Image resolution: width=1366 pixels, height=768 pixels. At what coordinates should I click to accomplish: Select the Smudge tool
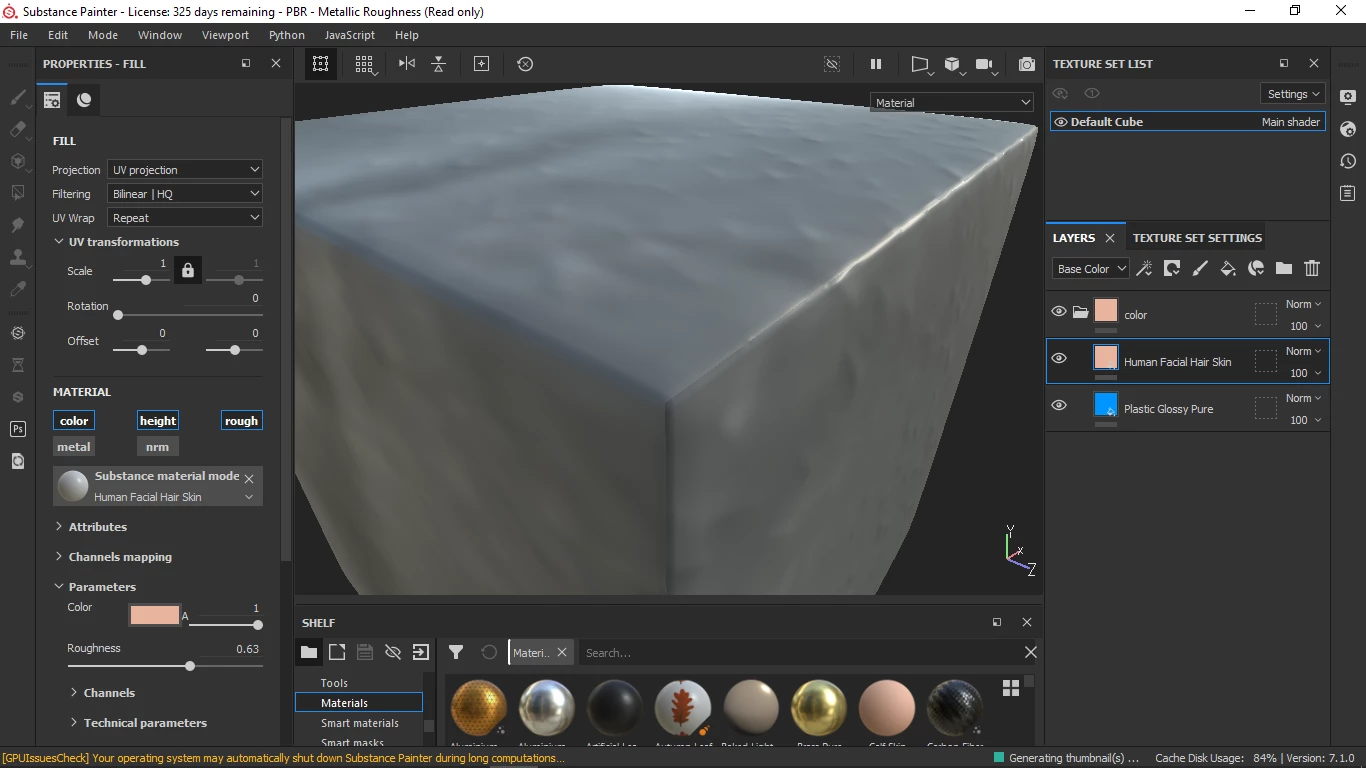(x=17, y=225)
